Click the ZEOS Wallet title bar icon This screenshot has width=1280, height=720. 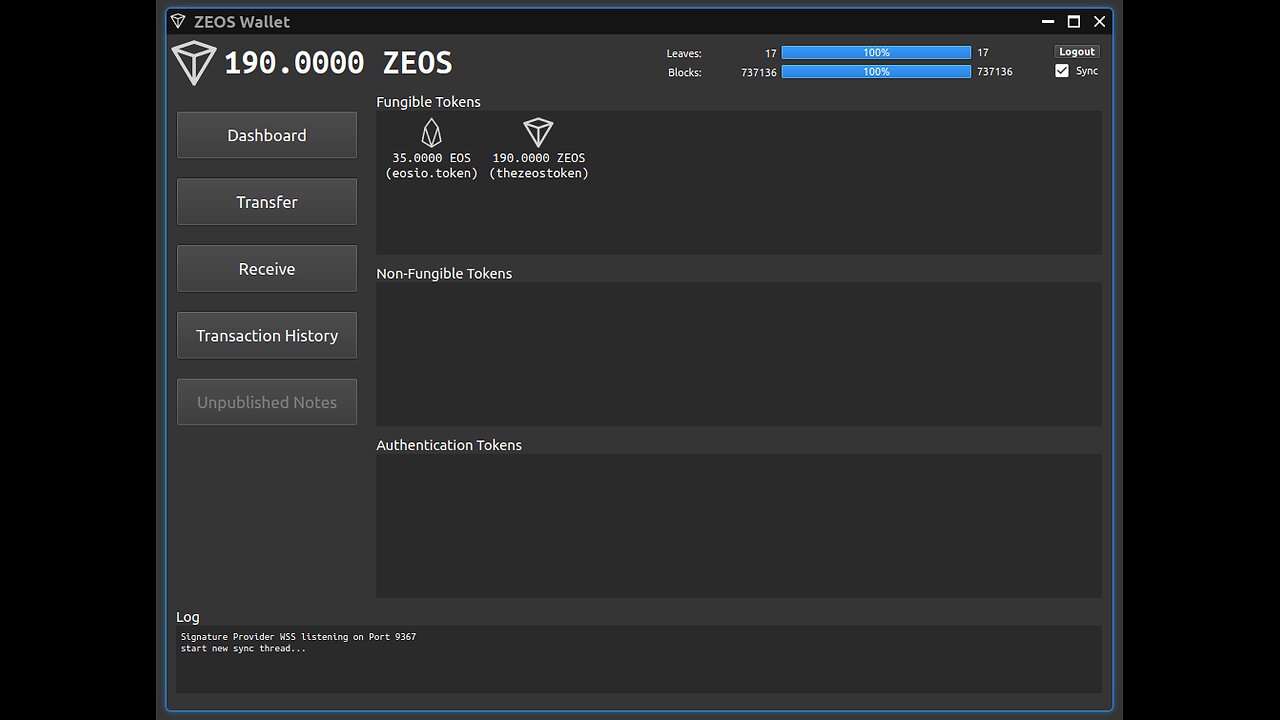coord(178,21)
